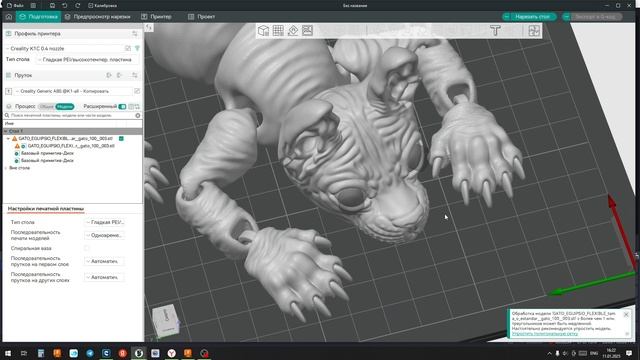Expand the Вне стола tree node
This screenshot has height=360, width=640.
point(6,168)
